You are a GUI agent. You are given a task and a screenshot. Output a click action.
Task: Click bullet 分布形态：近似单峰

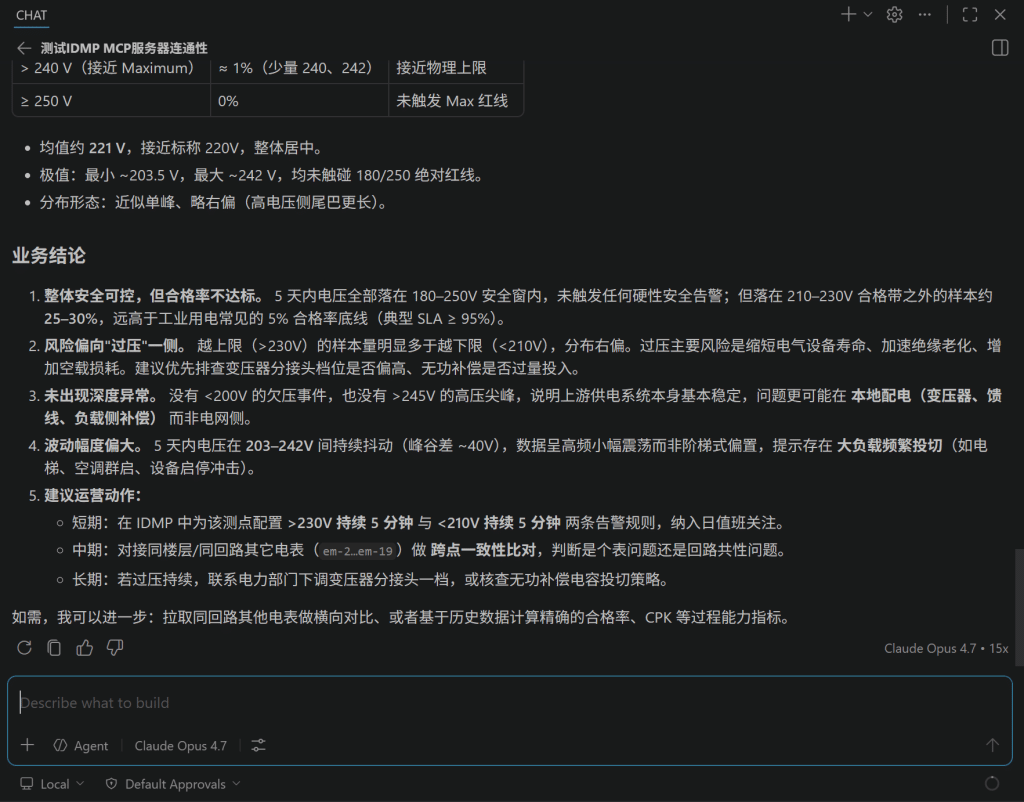point(216,202)
